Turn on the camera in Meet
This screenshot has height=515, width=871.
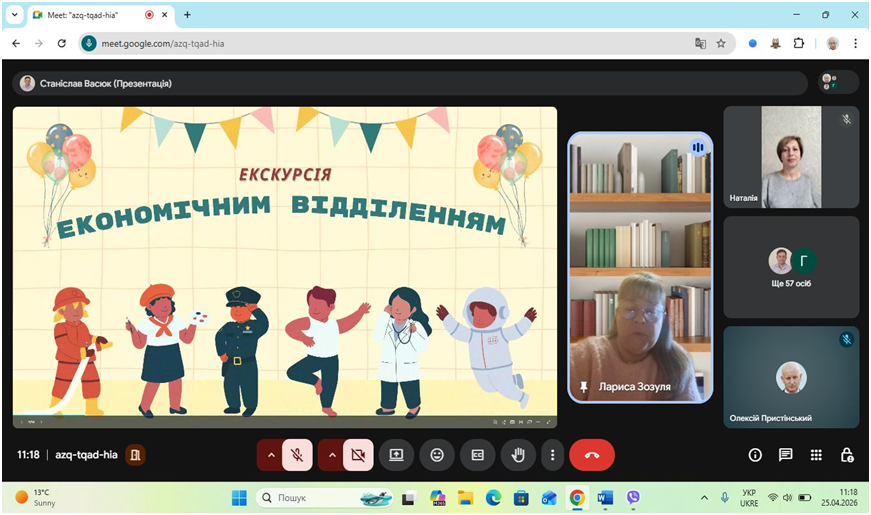click(x=358, y=455)
